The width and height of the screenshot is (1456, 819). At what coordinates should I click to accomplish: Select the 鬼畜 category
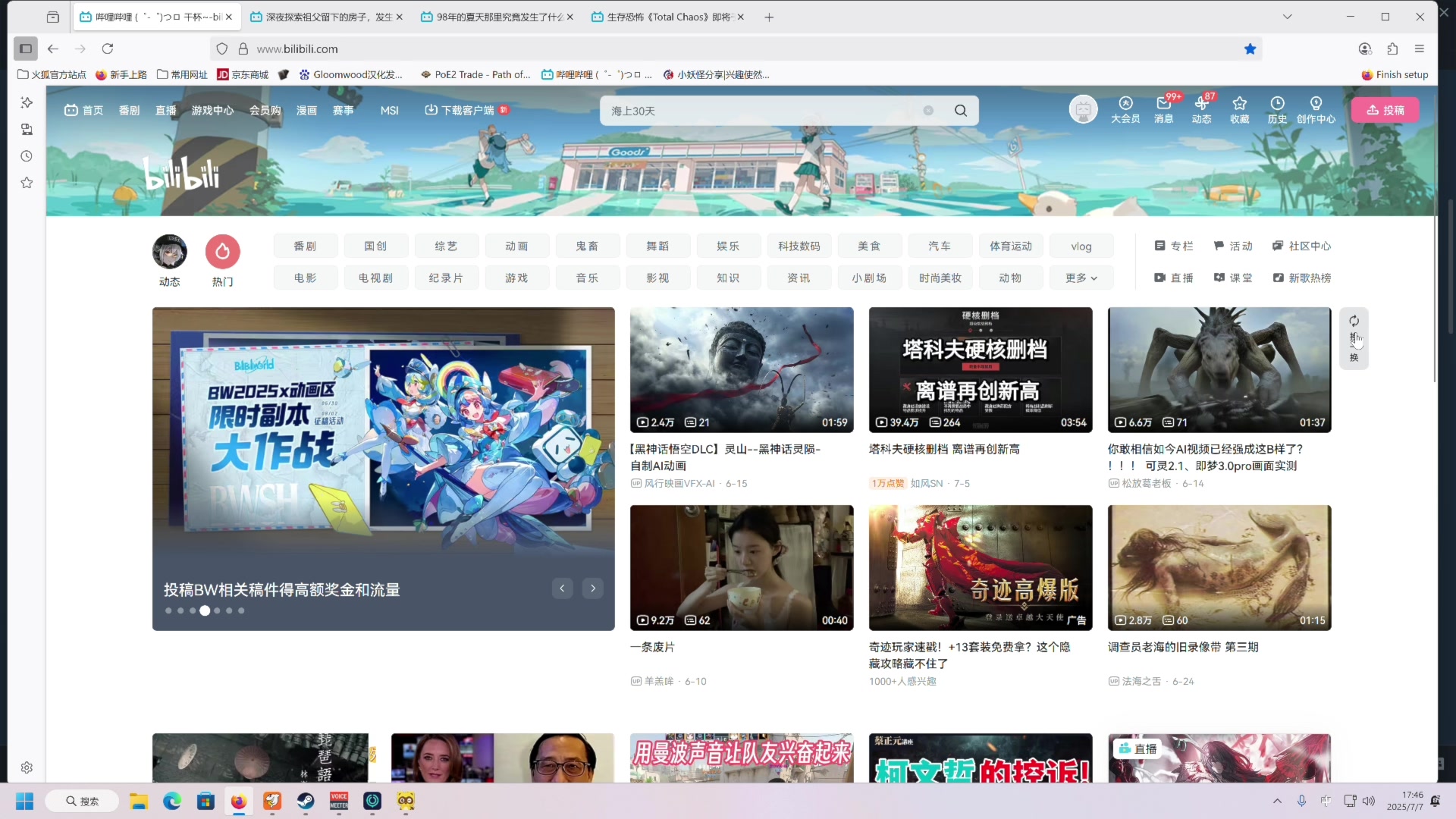587,246
